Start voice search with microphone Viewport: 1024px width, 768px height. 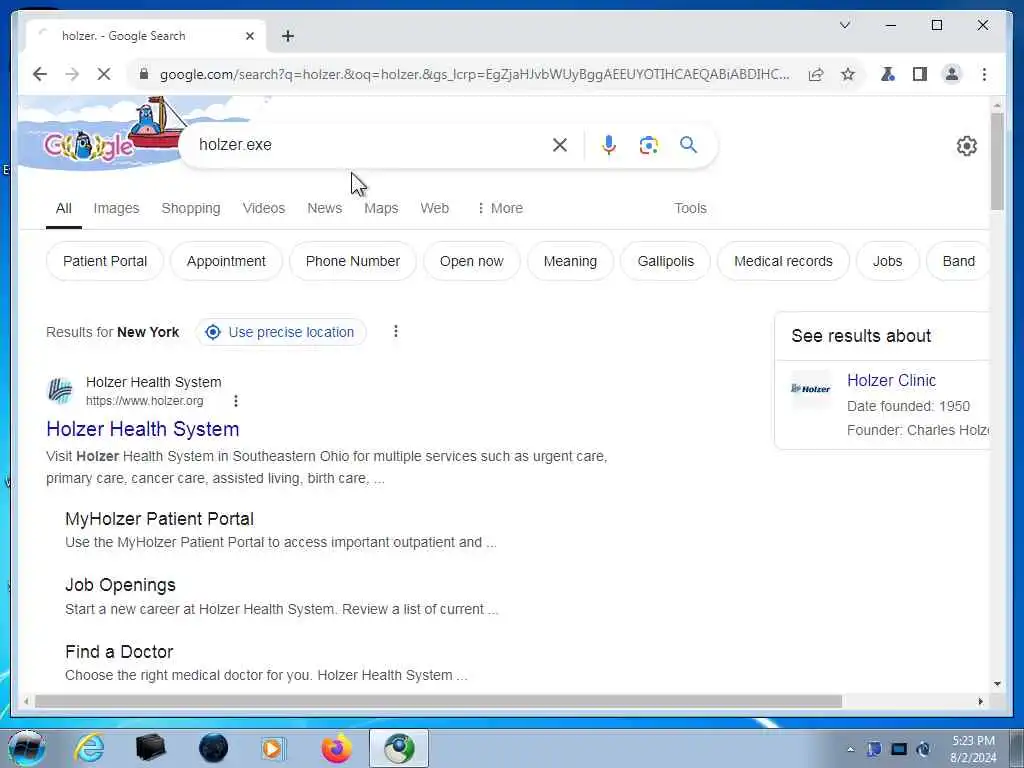[609, 145]
